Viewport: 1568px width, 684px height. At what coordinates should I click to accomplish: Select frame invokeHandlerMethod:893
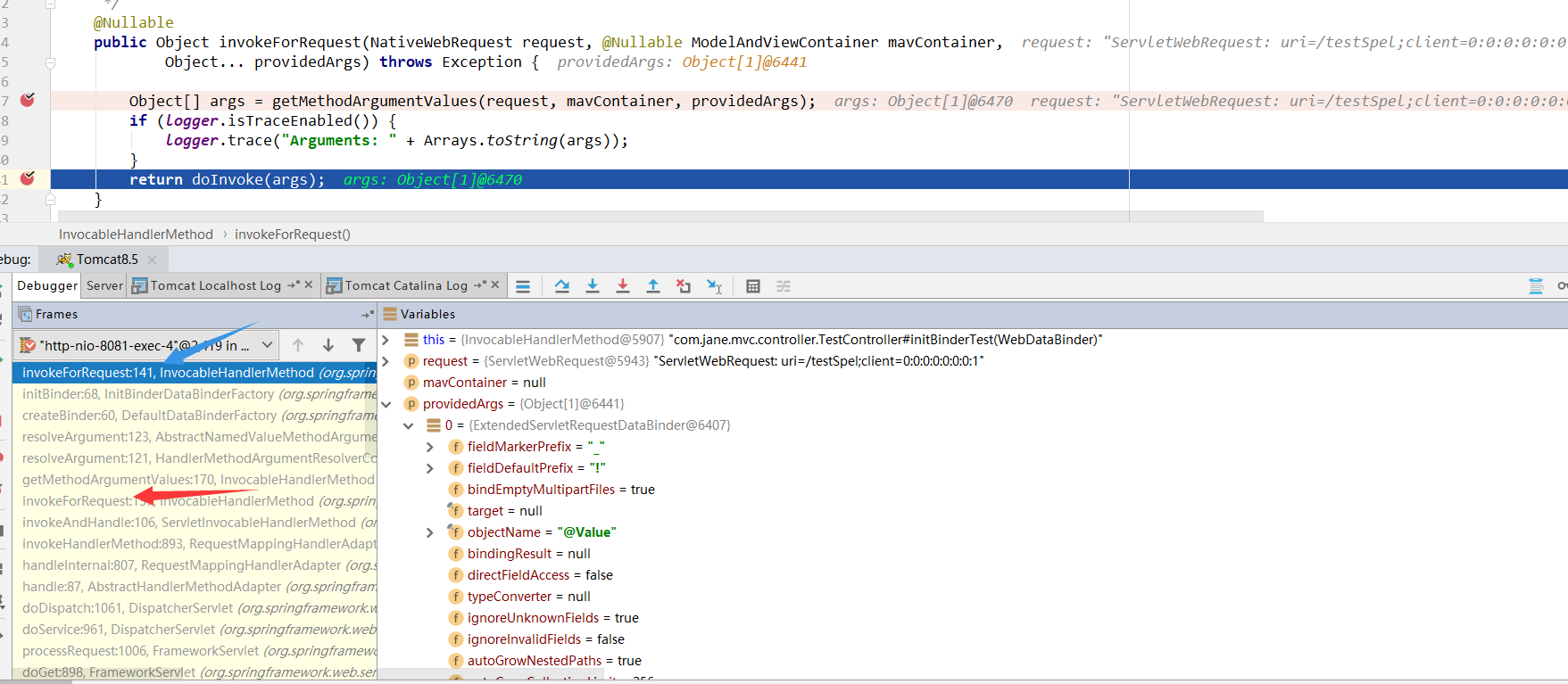[x=195, y=544]
